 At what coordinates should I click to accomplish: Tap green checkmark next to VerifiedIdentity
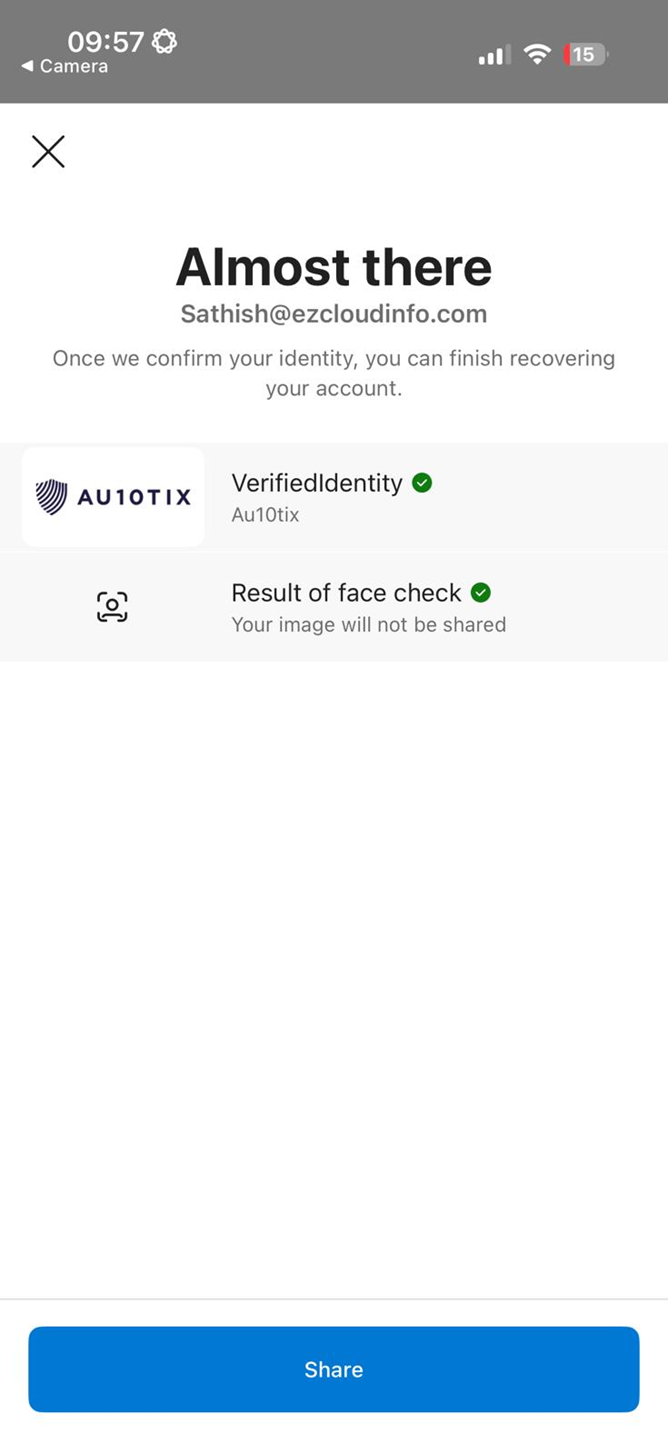click(422, 483)
